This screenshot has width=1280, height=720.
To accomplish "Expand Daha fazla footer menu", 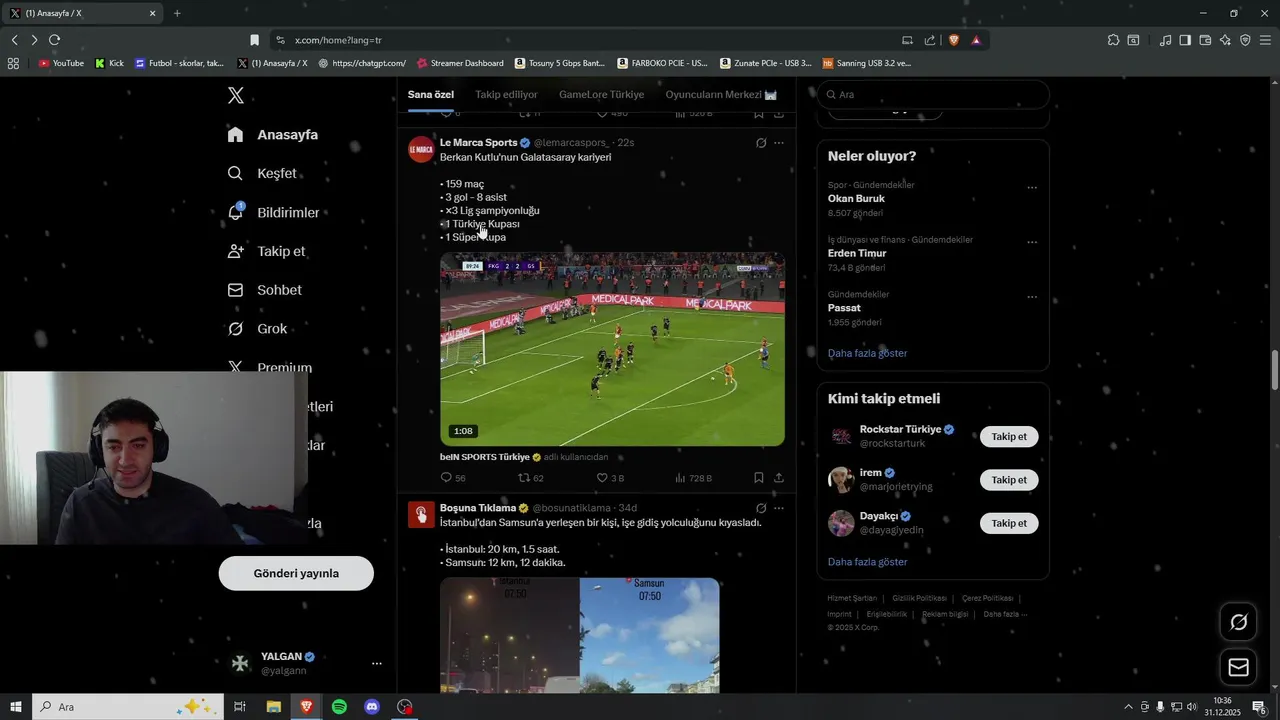I will click(1005, 614).
